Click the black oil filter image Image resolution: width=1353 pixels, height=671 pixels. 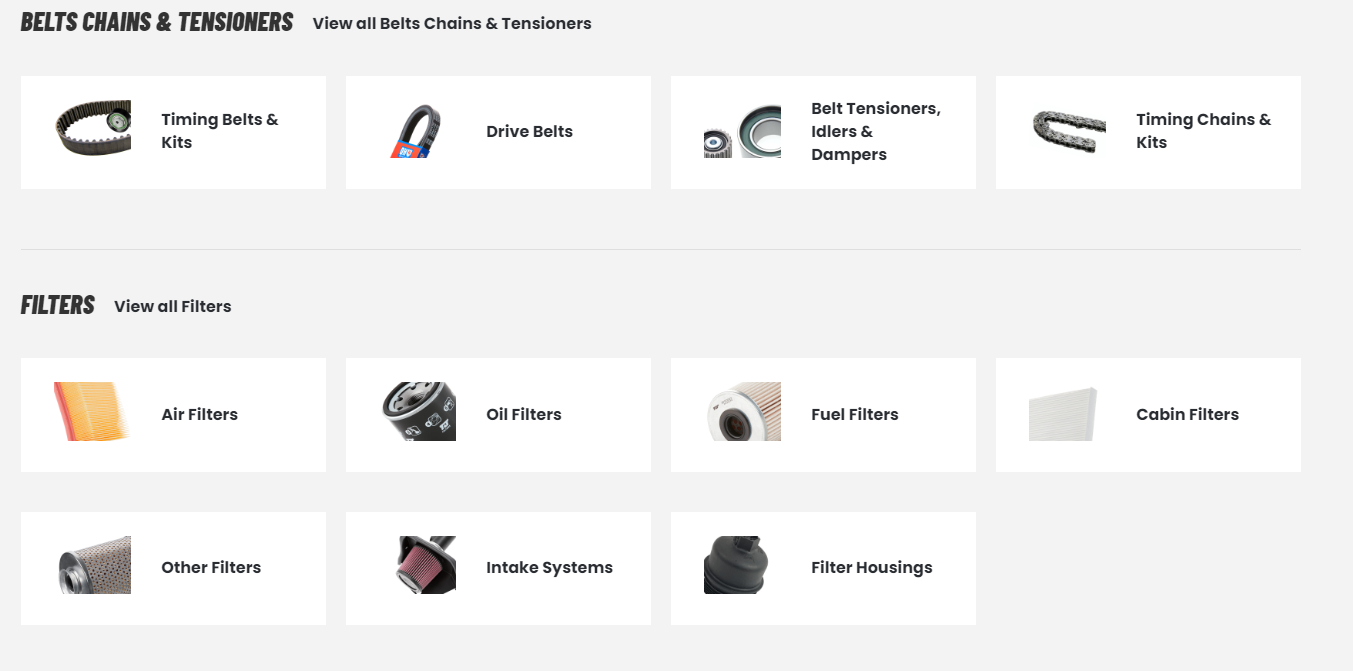point(419,411)
